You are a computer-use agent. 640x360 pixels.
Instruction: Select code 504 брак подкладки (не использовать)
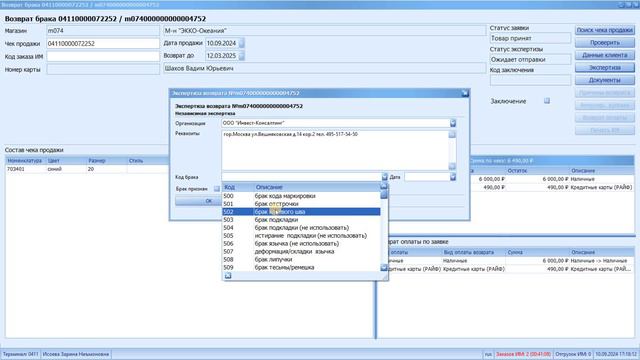pyautogui.click(x=301, y=228)
